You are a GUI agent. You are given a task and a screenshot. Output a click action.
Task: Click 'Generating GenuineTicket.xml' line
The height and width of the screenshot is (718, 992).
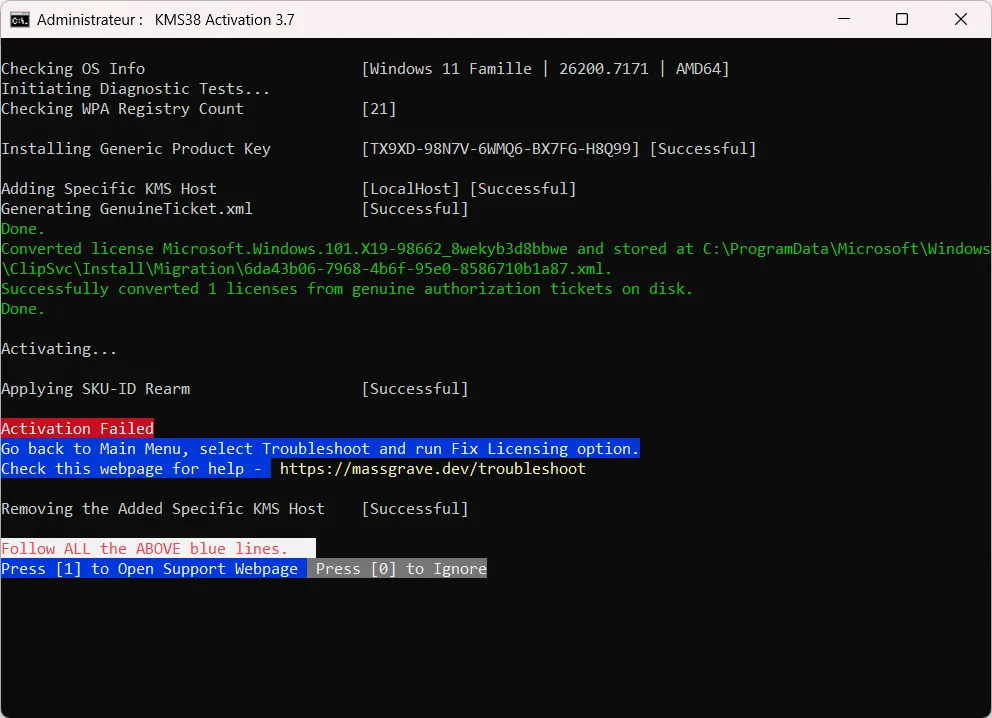coord(127,209)
